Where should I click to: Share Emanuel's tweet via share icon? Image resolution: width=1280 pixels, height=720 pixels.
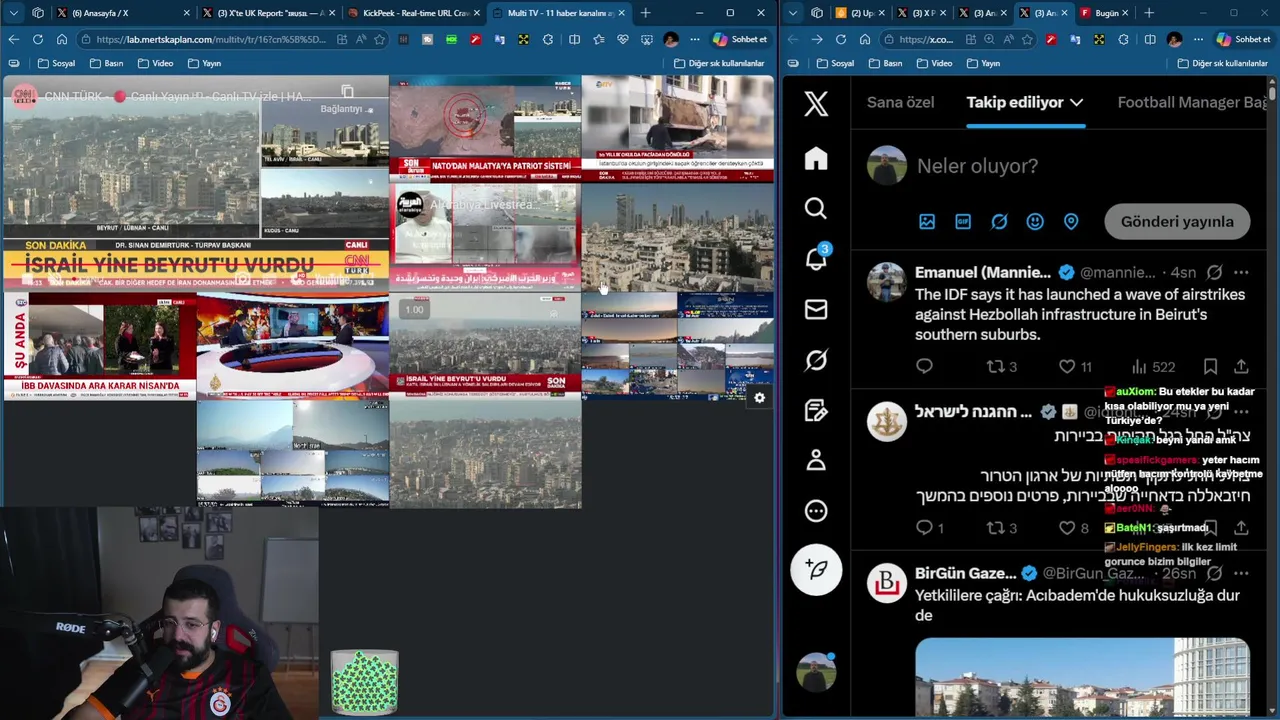(1241, 367)
